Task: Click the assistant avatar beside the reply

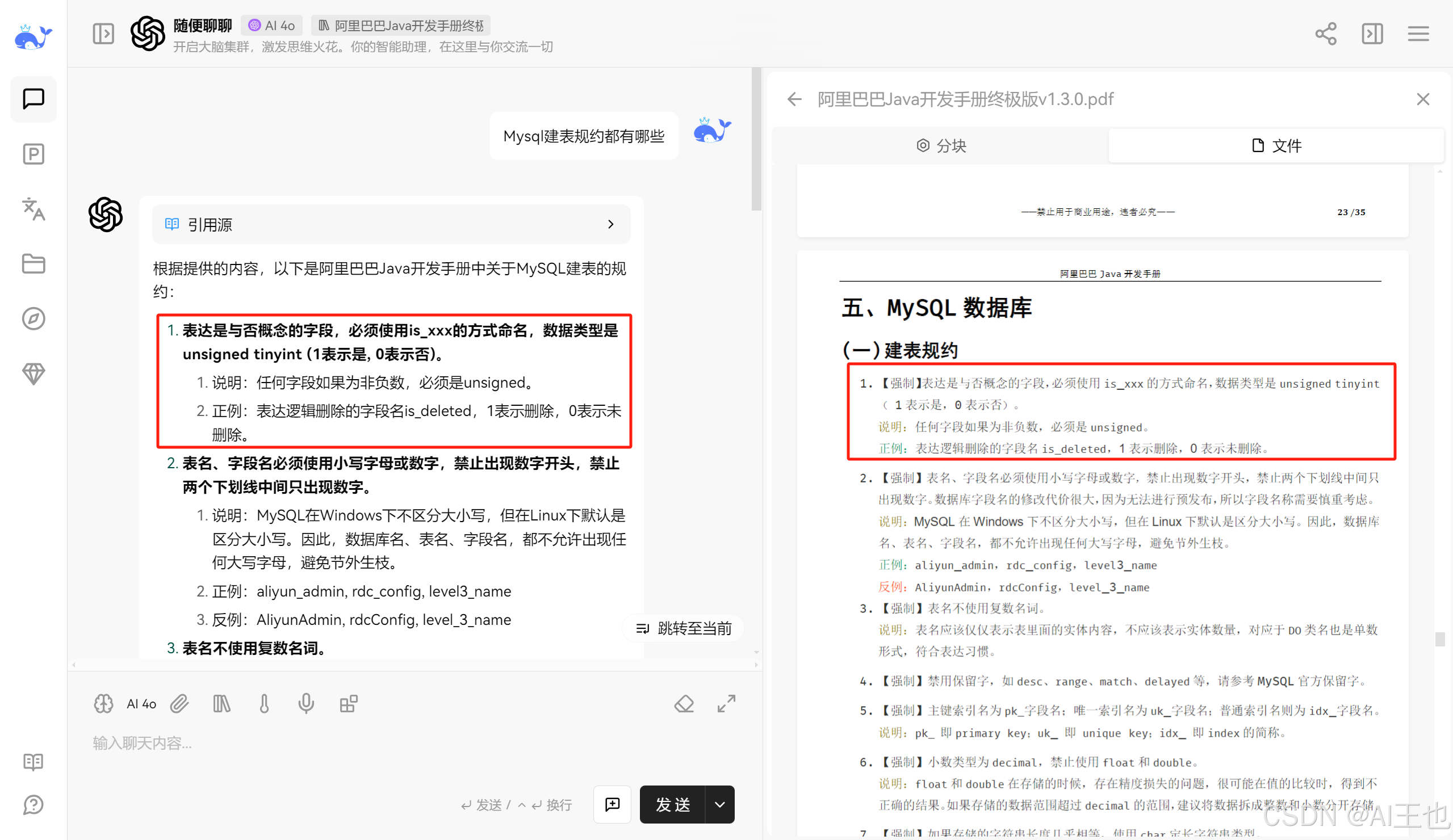Action: [x=106, y=215]
